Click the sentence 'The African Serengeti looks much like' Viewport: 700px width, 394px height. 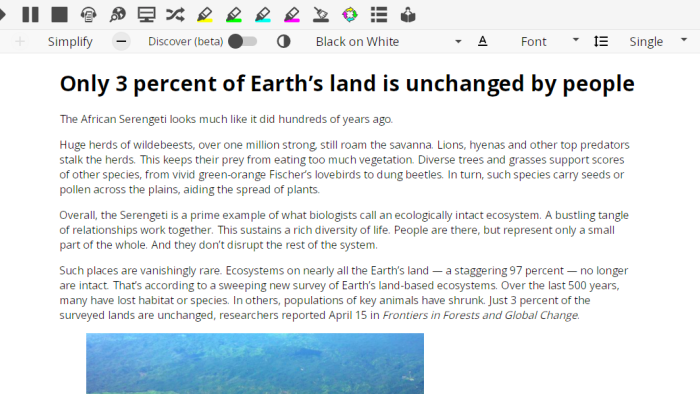[226, 119]
